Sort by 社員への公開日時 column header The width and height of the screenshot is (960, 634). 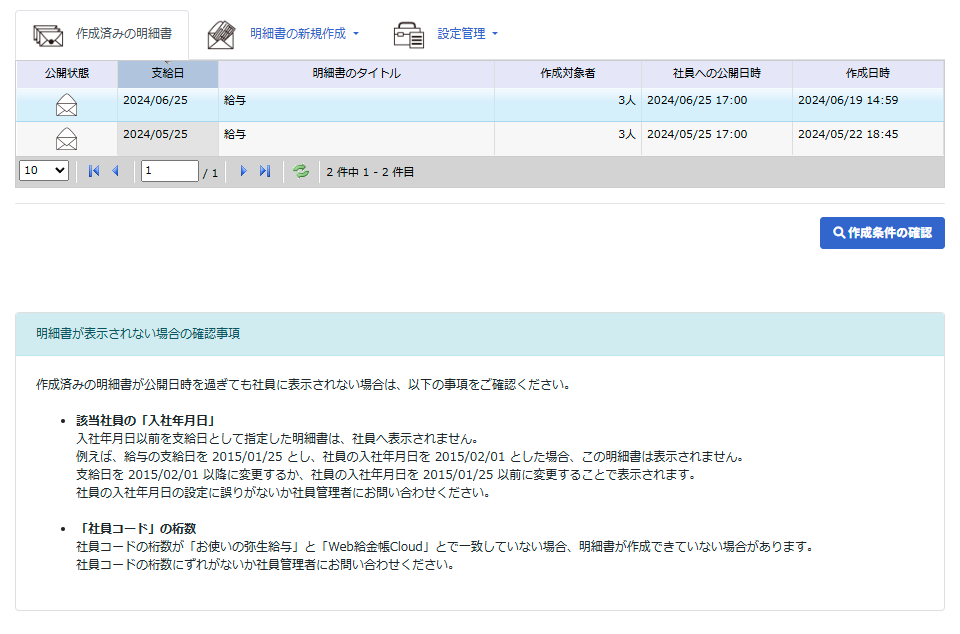716,74
